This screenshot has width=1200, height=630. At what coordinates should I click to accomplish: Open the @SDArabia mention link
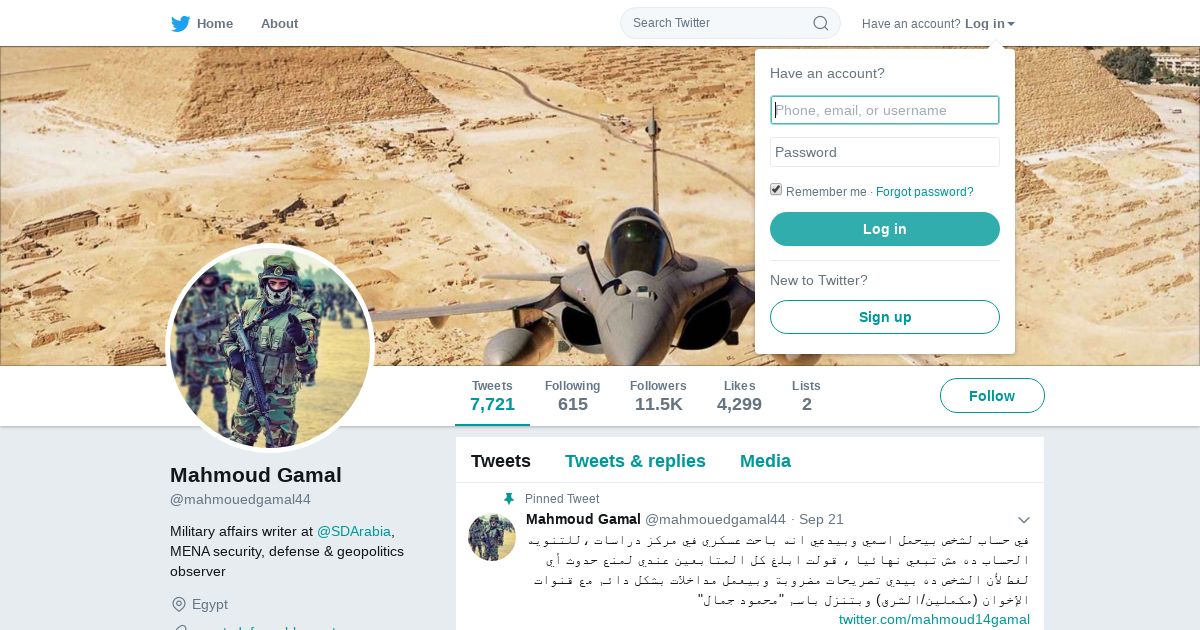[354, 531]
